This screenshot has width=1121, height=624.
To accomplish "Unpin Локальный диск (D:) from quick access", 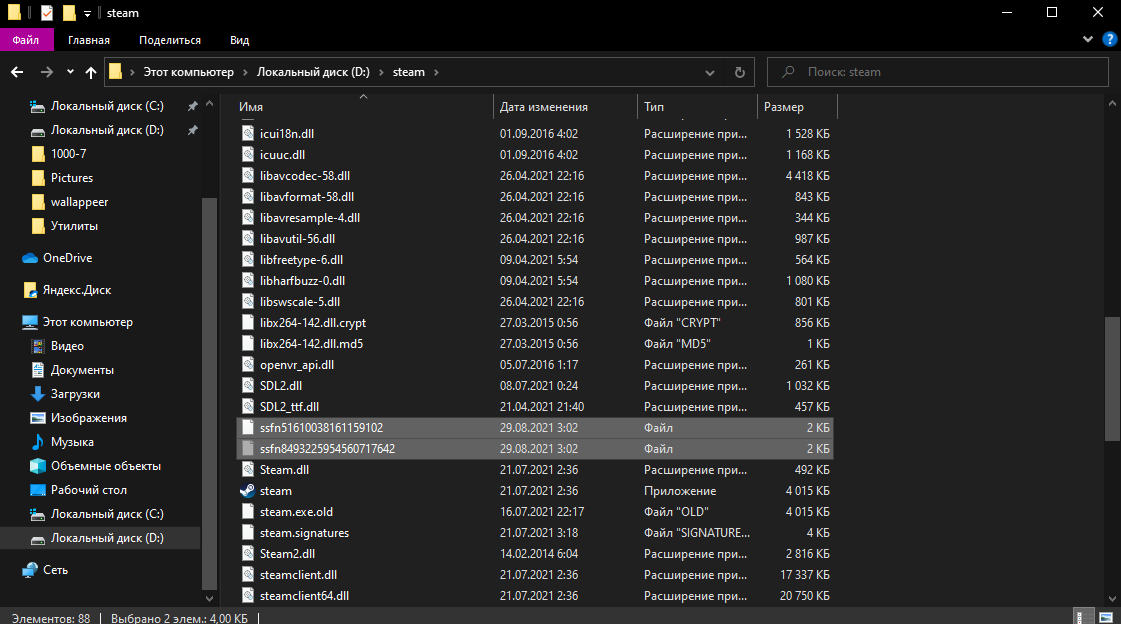I will coord(192,130).
